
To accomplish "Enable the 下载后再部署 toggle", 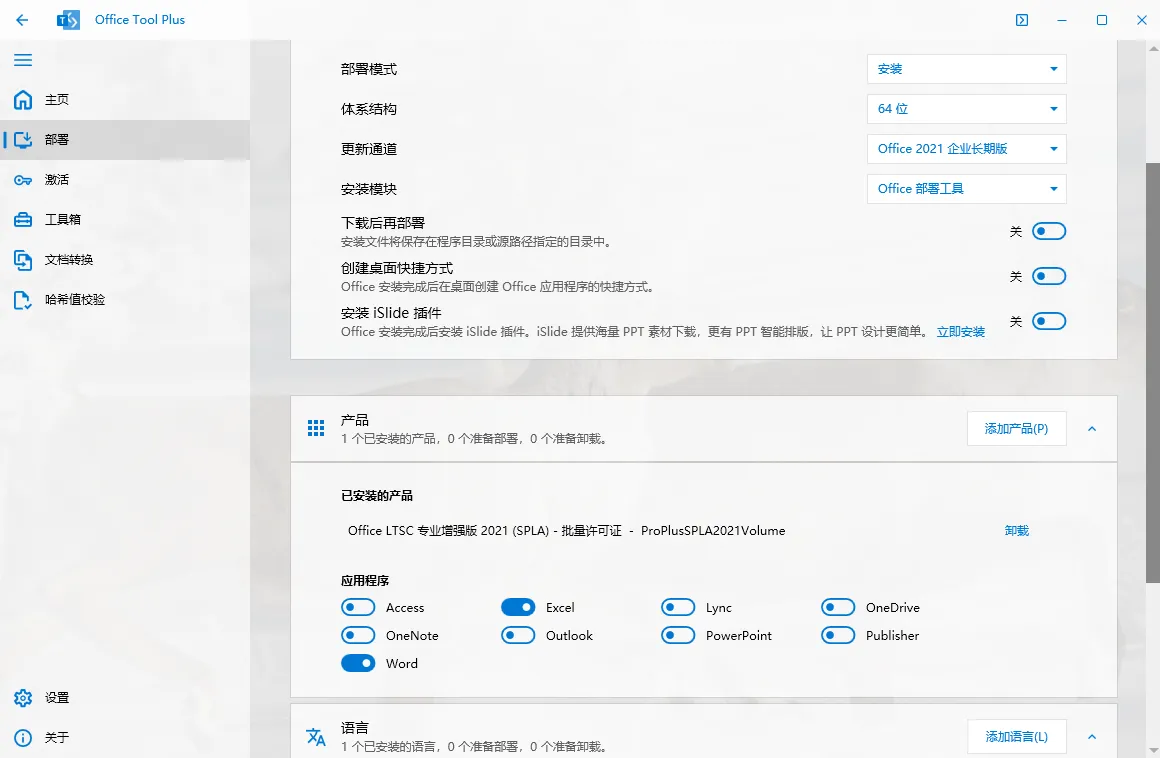I will (x=1049, y=231).
